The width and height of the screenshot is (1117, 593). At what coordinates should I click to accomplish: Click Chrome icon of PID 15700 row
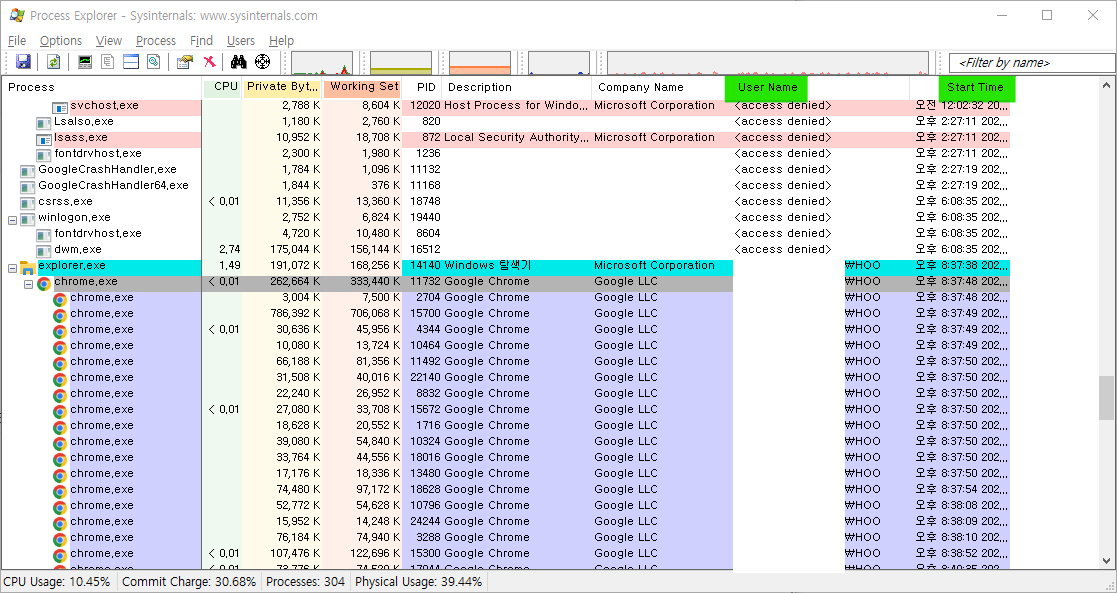click(60, 316)
